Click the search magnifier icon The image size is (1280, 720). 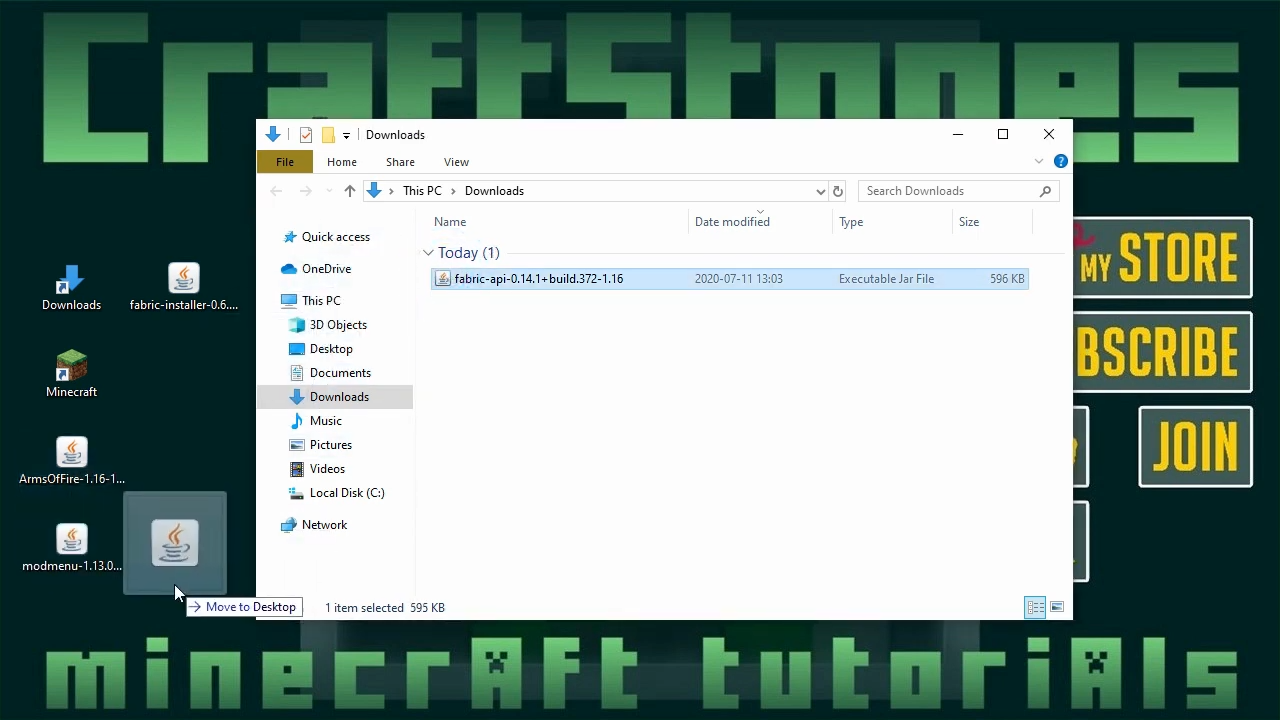point(1045,191)
